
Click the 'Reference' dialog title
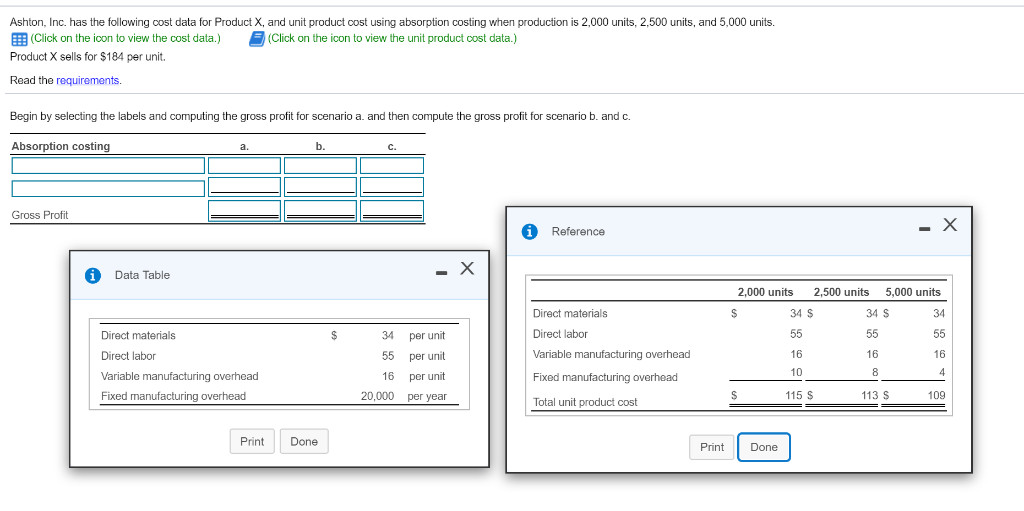coord(579,231)
